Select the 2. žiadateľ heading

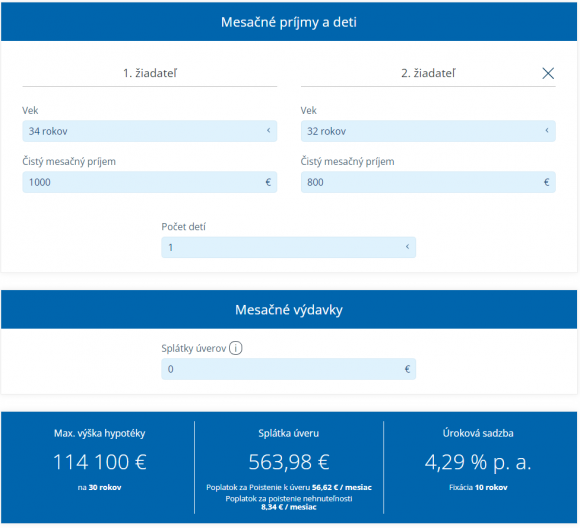(428, 73)
